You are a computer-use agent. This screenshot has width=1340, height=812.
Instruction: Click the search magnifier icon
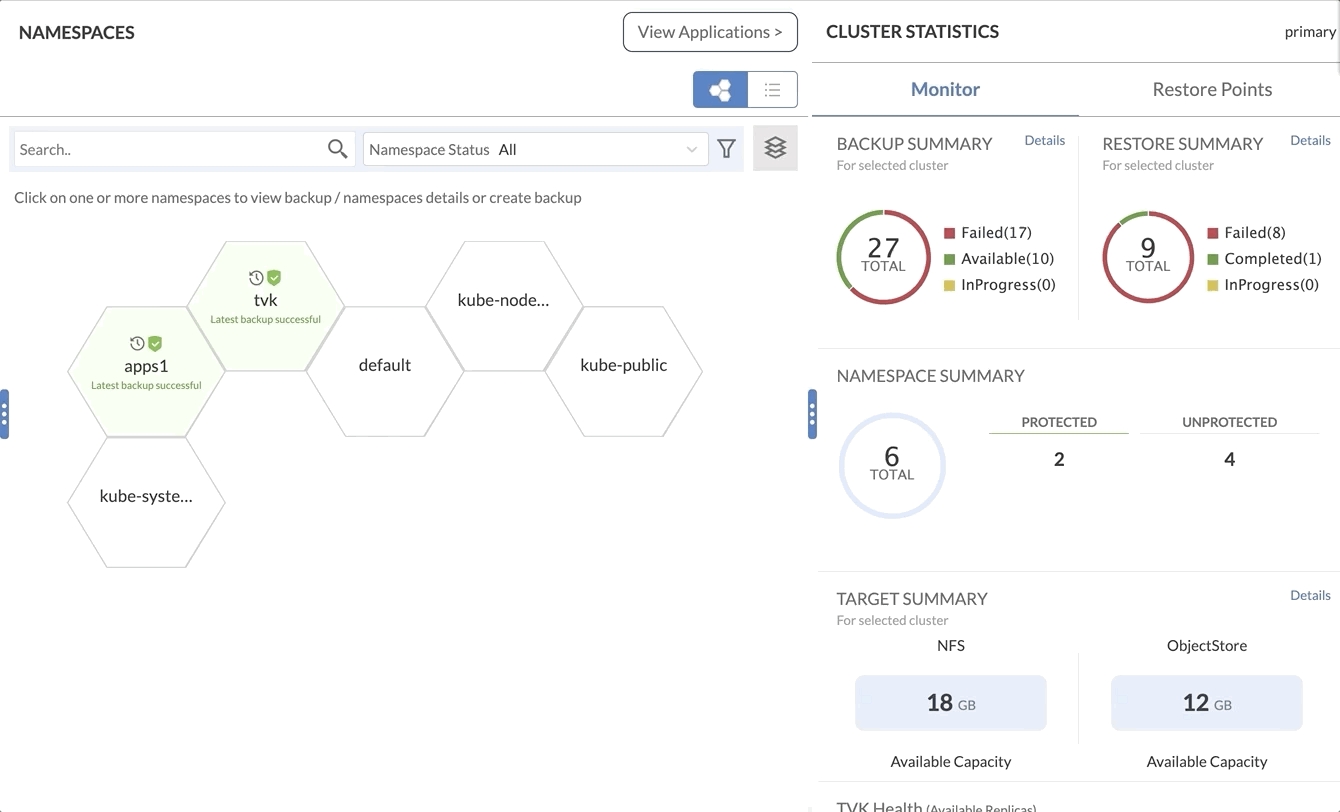(x=338, y=149)
